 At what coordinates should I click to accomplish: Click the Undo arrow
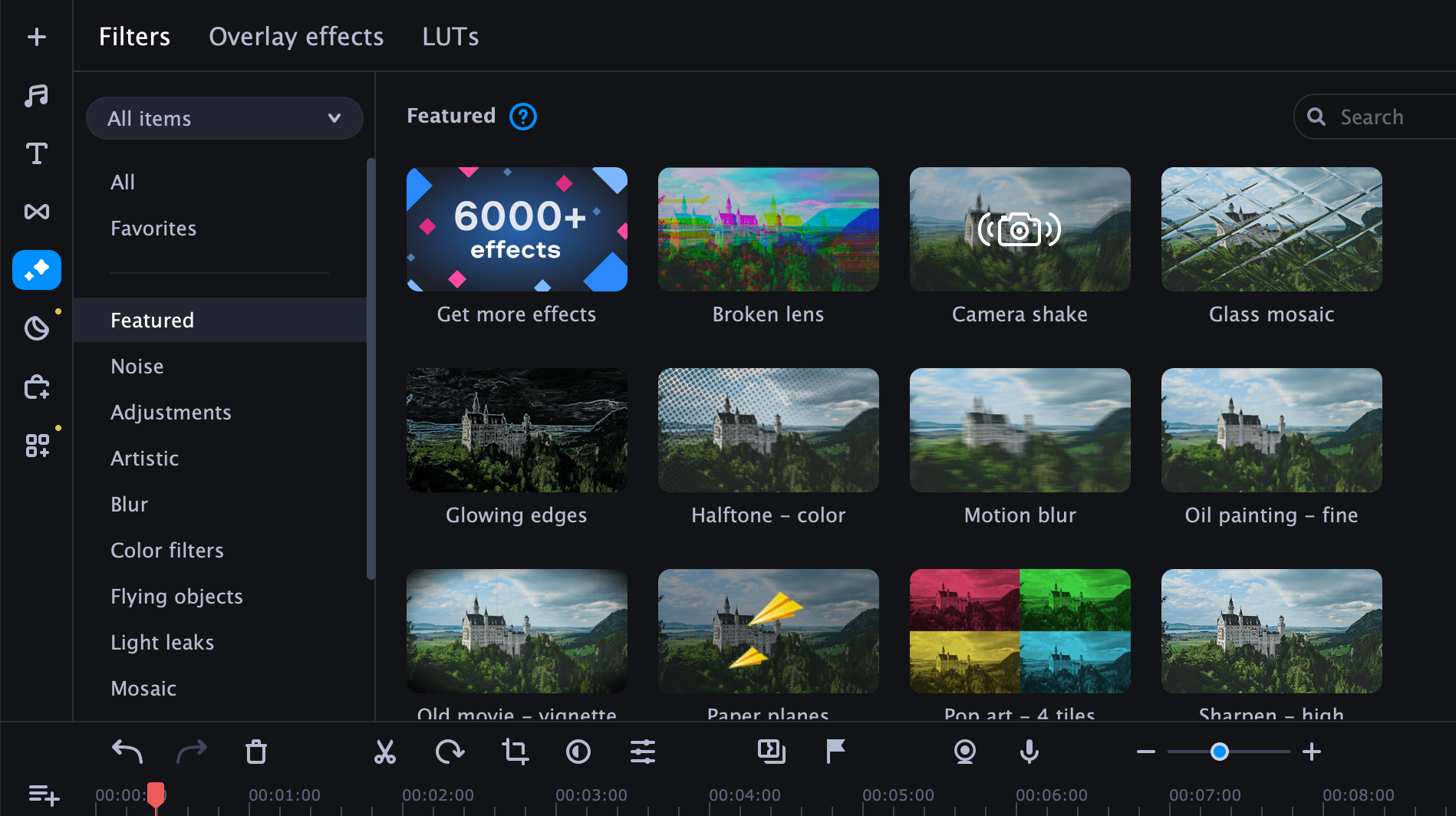pyautogui.click(x=127, y=752)
